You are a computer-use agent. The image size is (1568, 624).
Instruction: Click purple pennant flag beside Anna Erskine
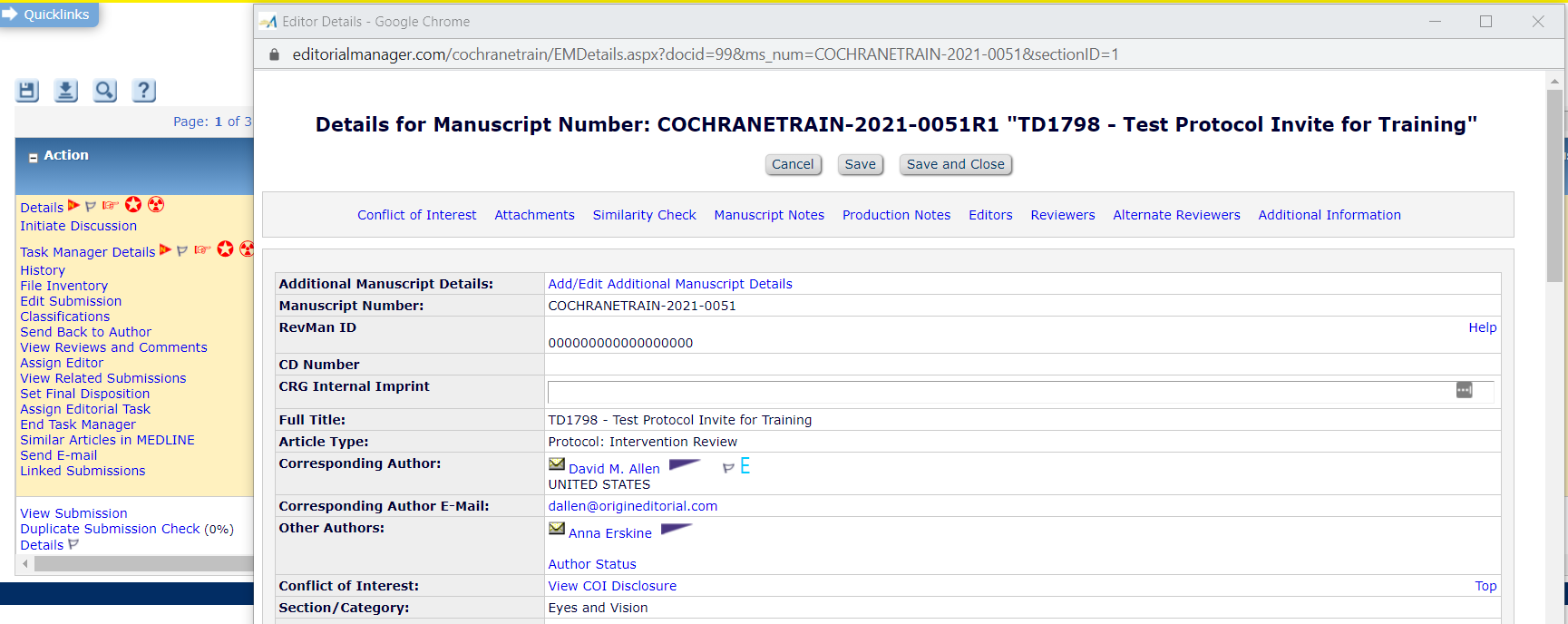point(676,530)
